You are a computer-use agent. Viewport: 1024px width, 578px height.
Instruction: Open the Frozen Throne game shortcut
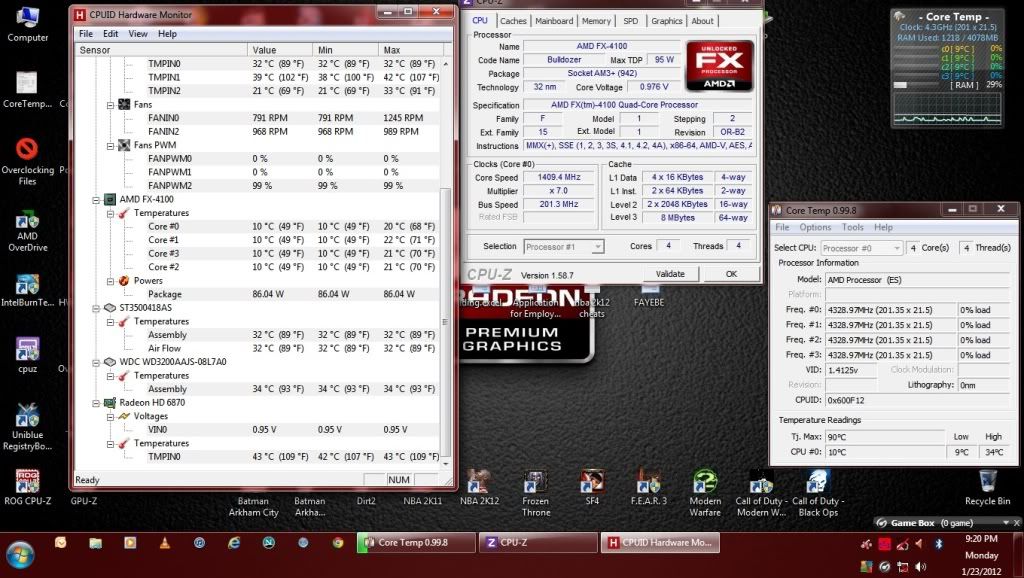[x=536, y=494]
